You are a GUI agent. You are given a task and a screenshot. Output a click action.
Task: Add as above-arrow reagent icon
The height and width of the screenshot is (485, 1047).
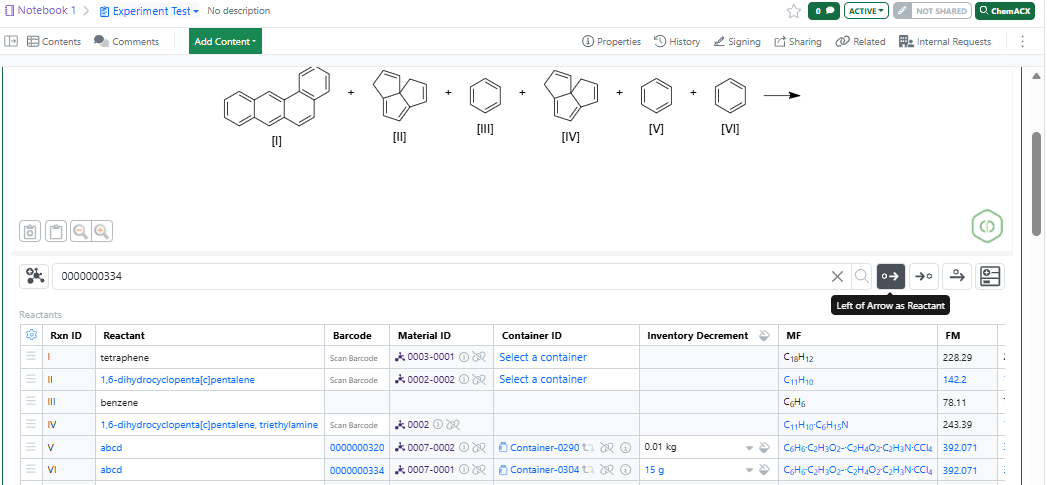pyautogui.click(x=957, y=276)
